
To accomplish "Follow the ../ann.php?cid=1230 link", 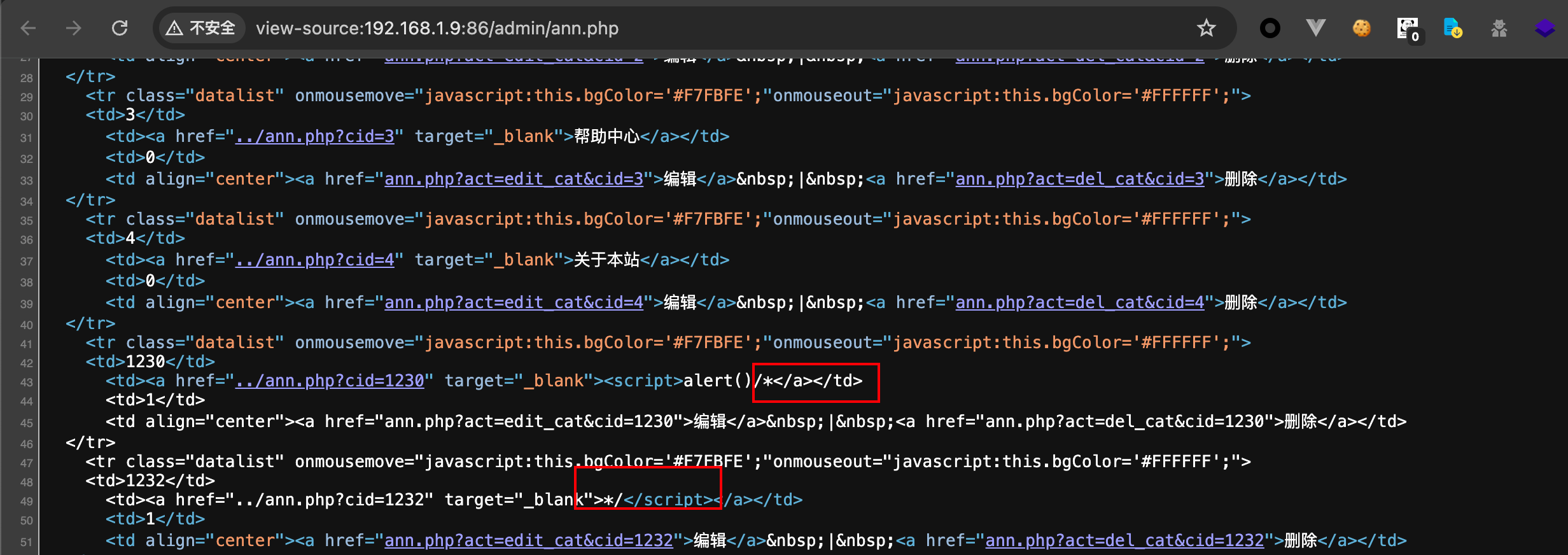I will pos(330,381).
